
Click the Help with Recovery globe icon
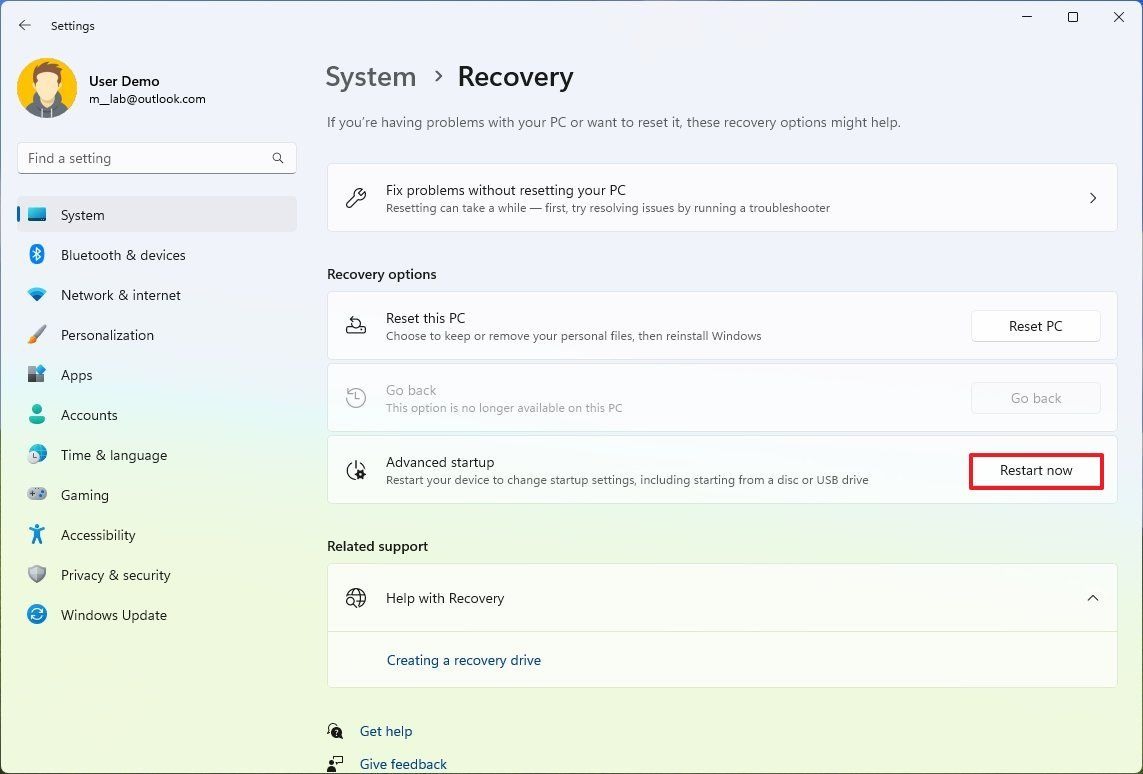[x=356, y=598]
